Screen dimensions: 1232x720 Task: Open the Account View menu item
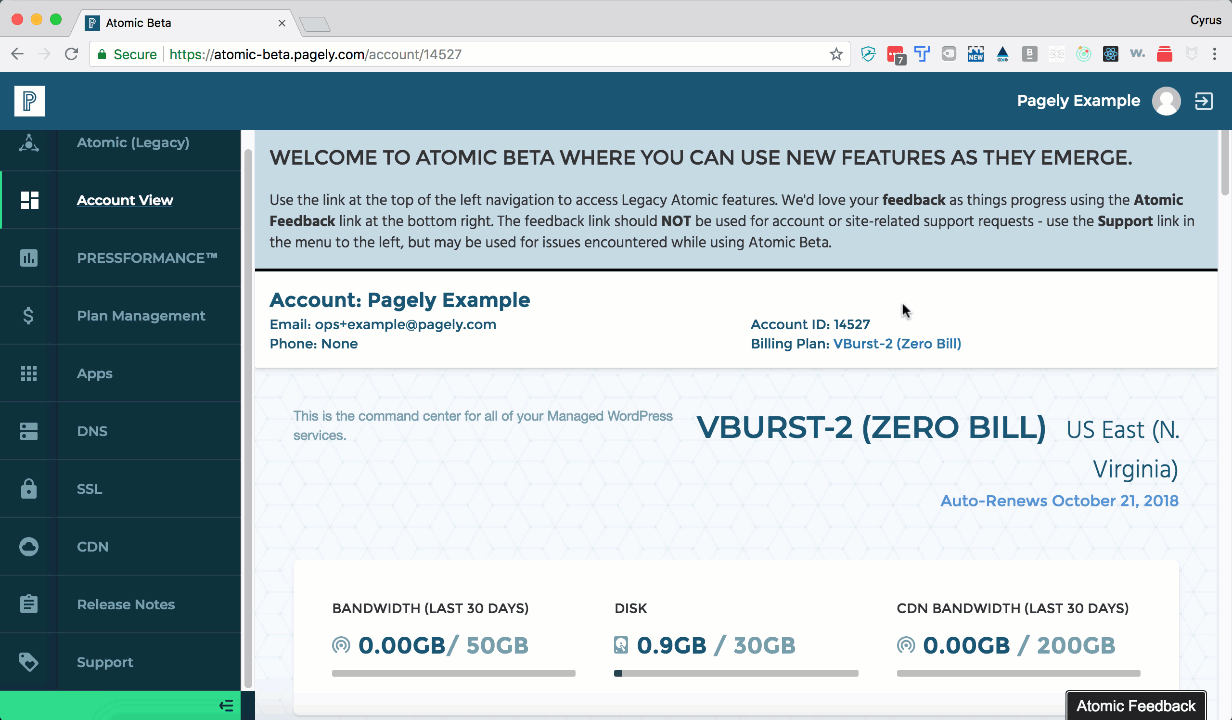(125, 200)
